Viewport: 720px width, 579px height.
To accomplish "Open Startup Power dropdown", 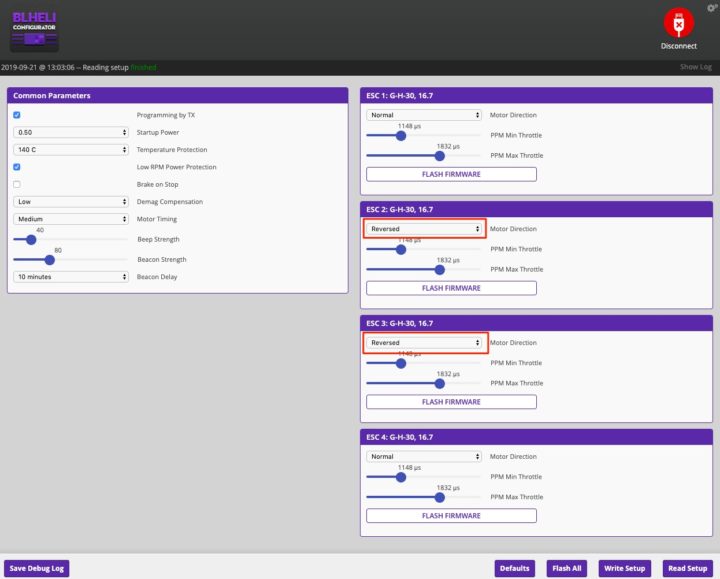I will 70,132.
